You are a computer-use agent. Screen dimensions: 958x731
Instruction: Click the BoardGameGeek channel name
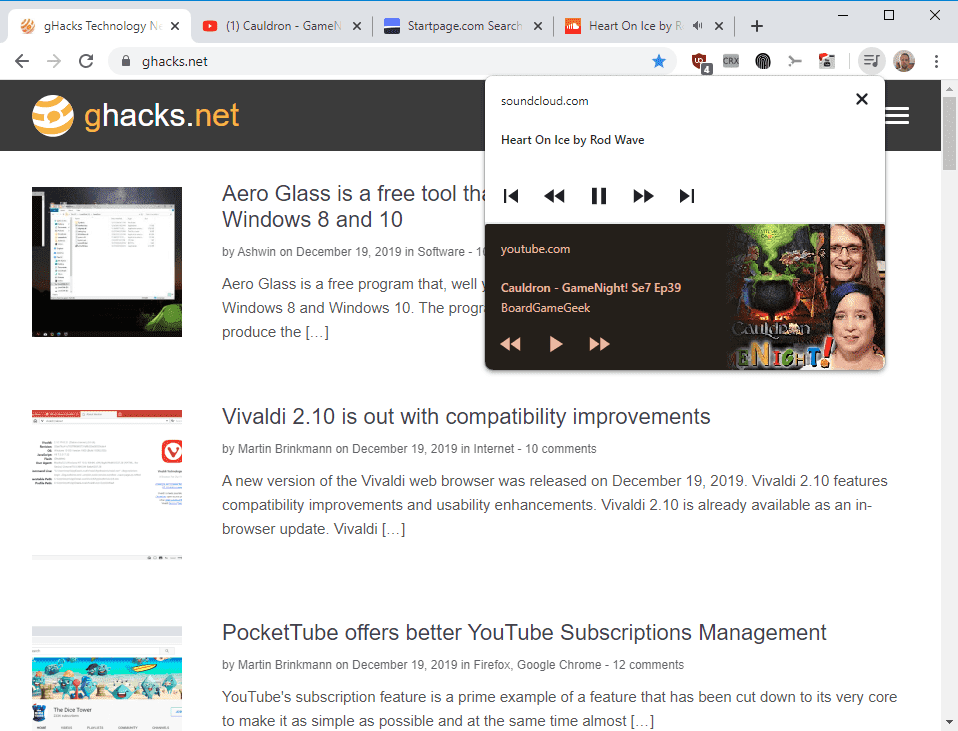click(546, 308)
